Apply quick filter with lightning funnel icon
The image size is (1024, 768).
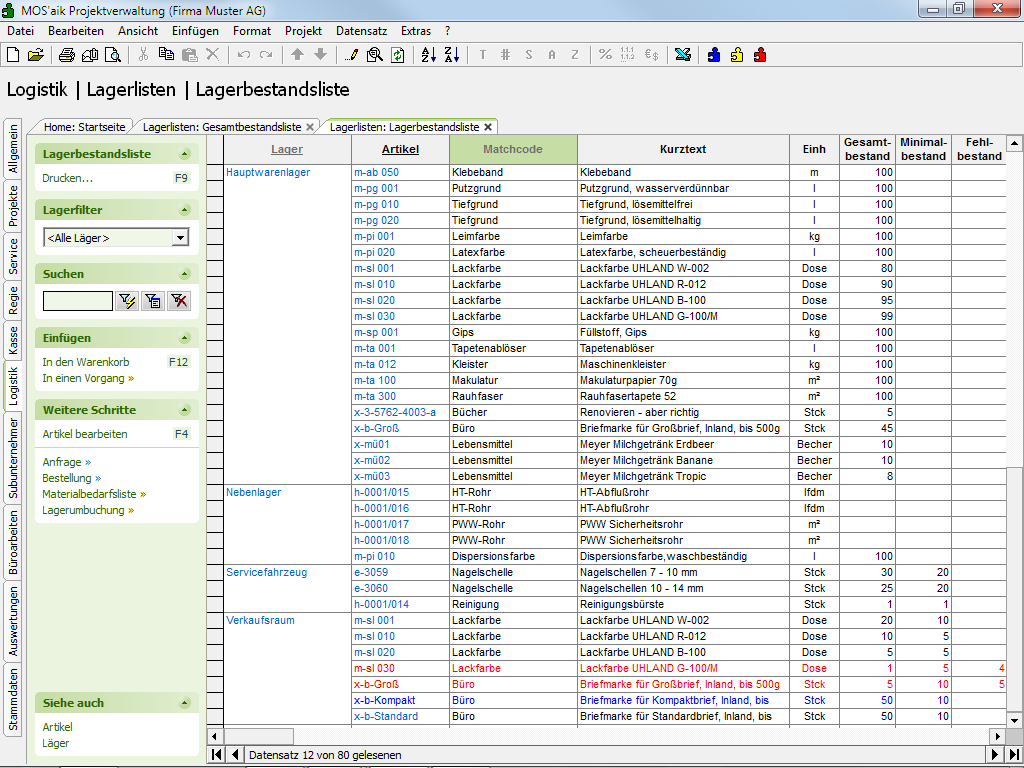pos(127,301)
